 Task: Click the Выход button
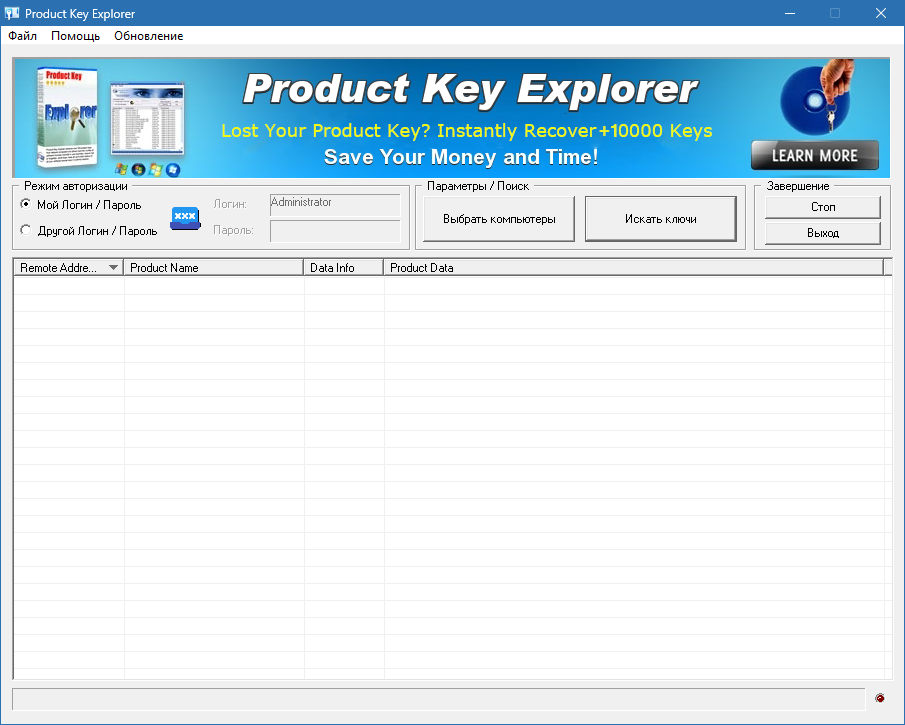tap(823, 233)
